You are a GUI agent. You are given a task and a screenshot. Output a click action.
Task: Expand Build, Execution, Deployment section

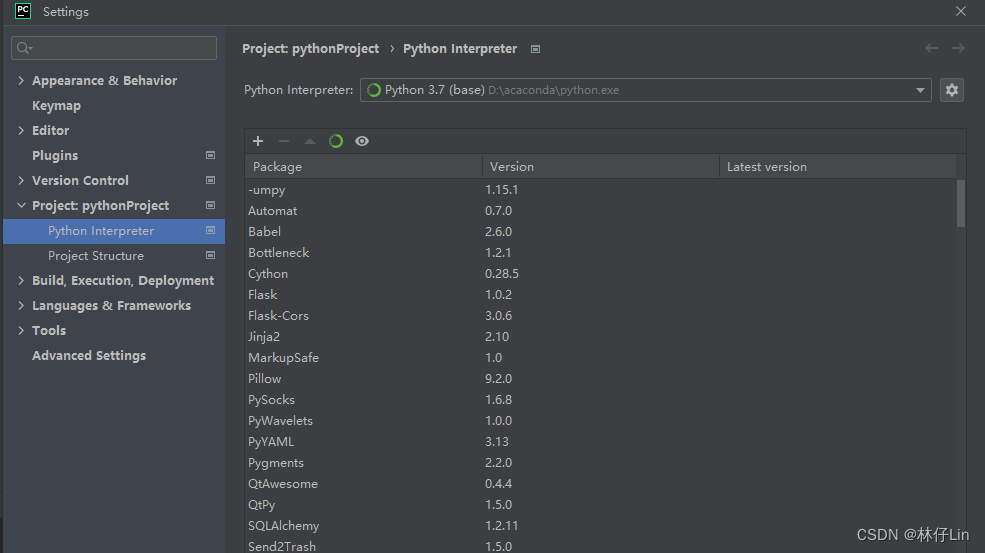click(x=21, y=280)
